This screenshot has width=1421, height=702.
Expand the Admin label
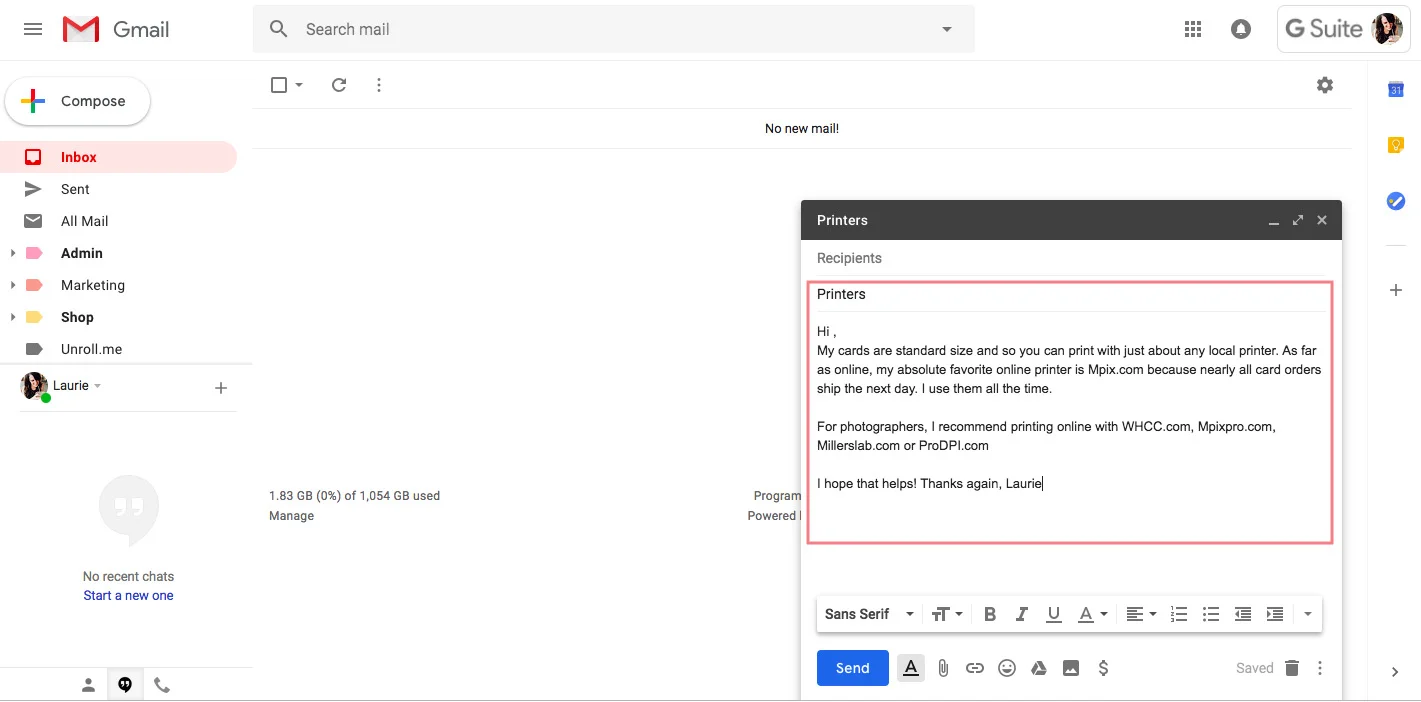13,253
